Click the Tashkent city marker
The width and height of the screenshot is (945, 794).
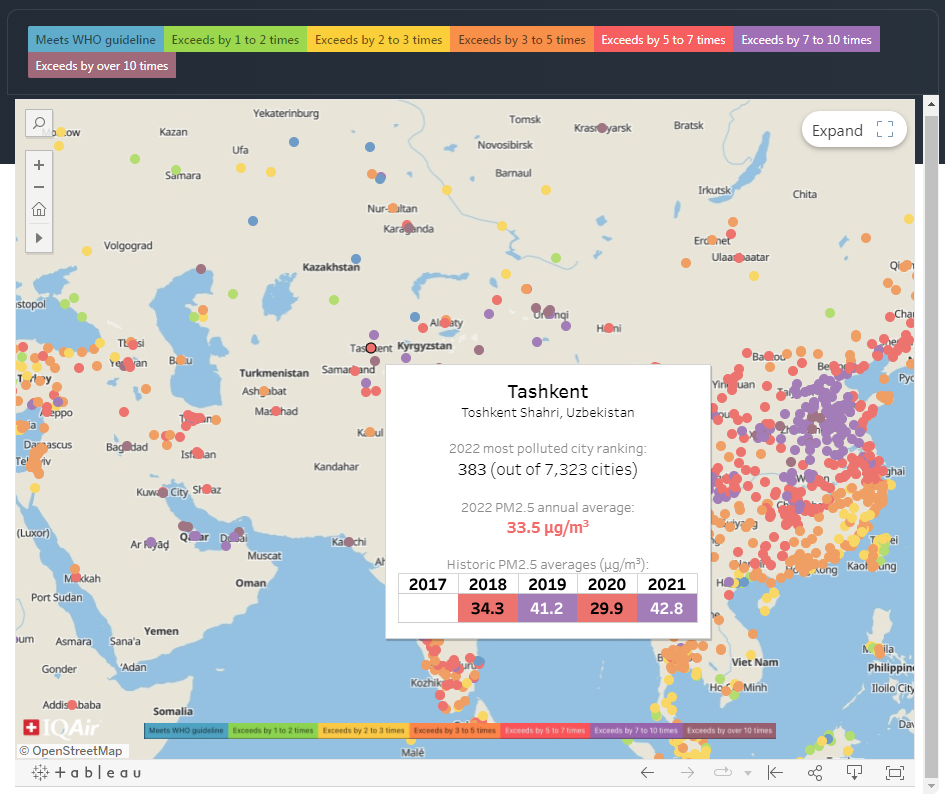tap(371, 348)
